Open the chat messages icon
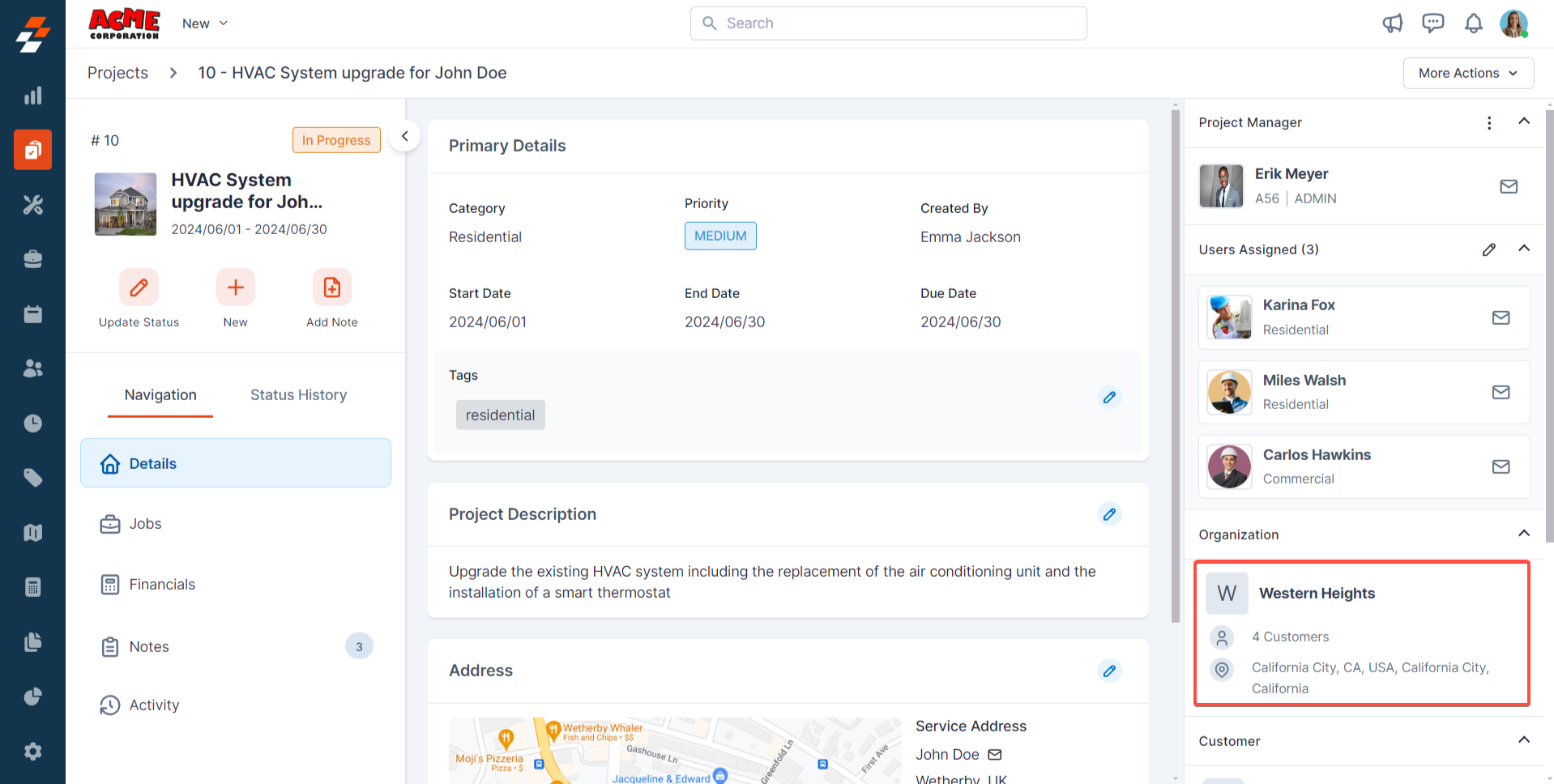The height and width of the screenshot is (784, 1554). click(1432, 23)
